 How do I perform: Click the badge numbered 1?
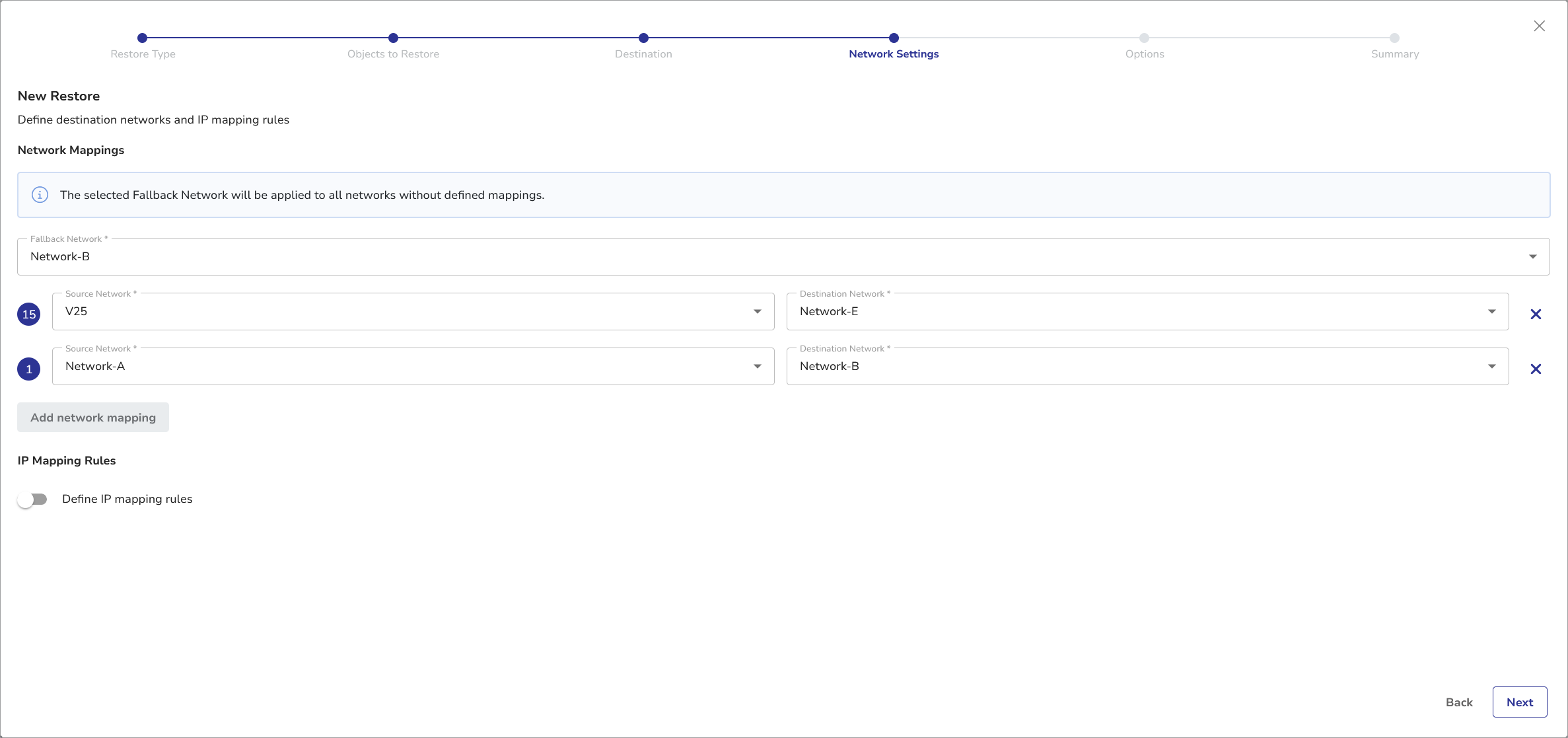29,369
